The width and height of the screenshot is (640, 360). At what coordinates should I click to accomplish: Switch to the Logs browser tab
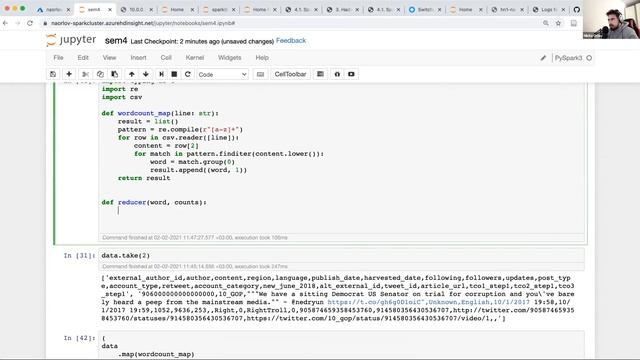[549, 9]
